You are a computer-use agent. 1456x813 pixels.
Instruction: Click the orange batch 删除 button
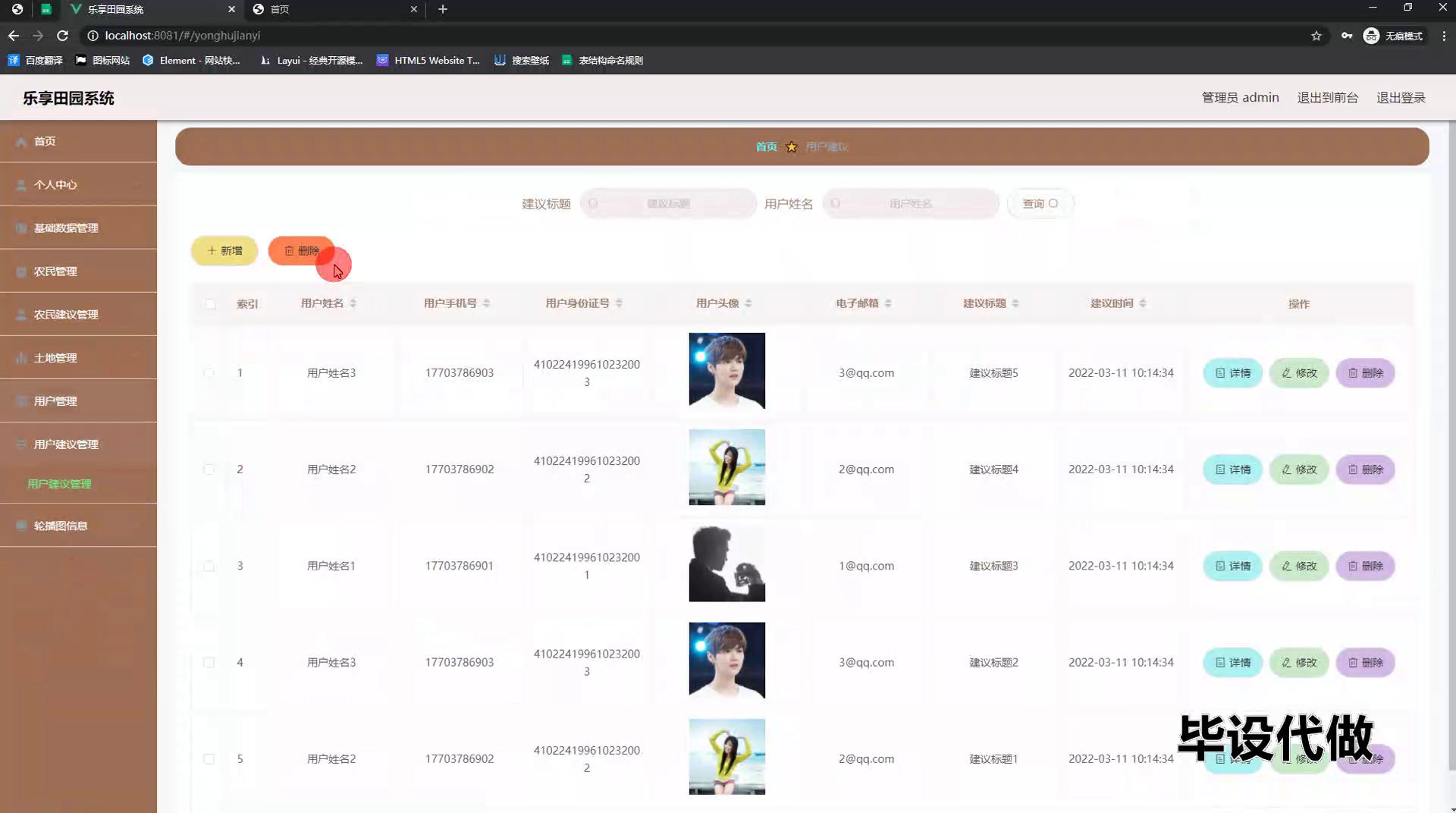302,250
